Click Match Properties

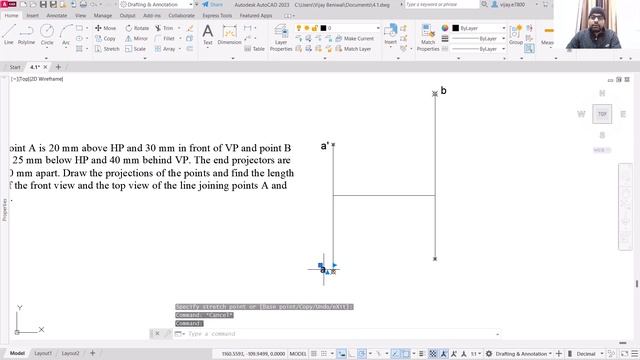pos(428,38)
